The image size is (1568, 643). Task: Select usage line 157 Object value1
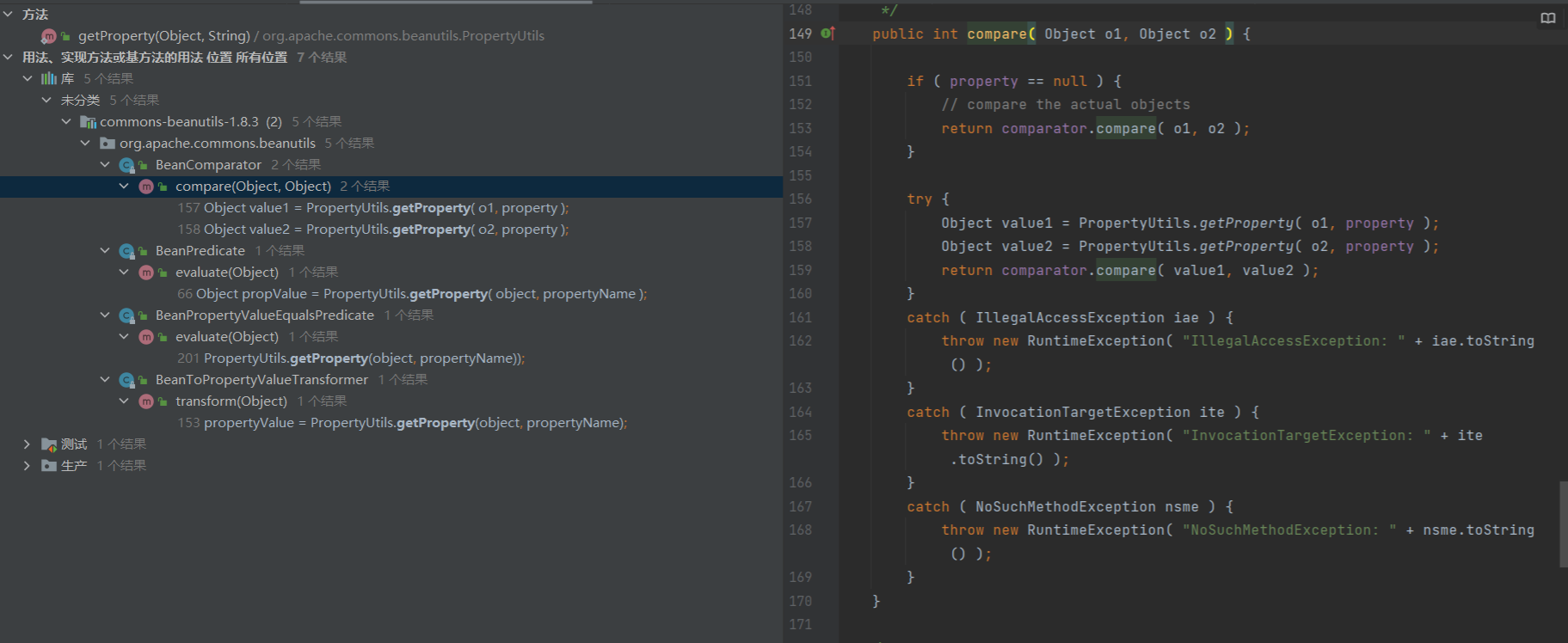[x=373, y=207]
